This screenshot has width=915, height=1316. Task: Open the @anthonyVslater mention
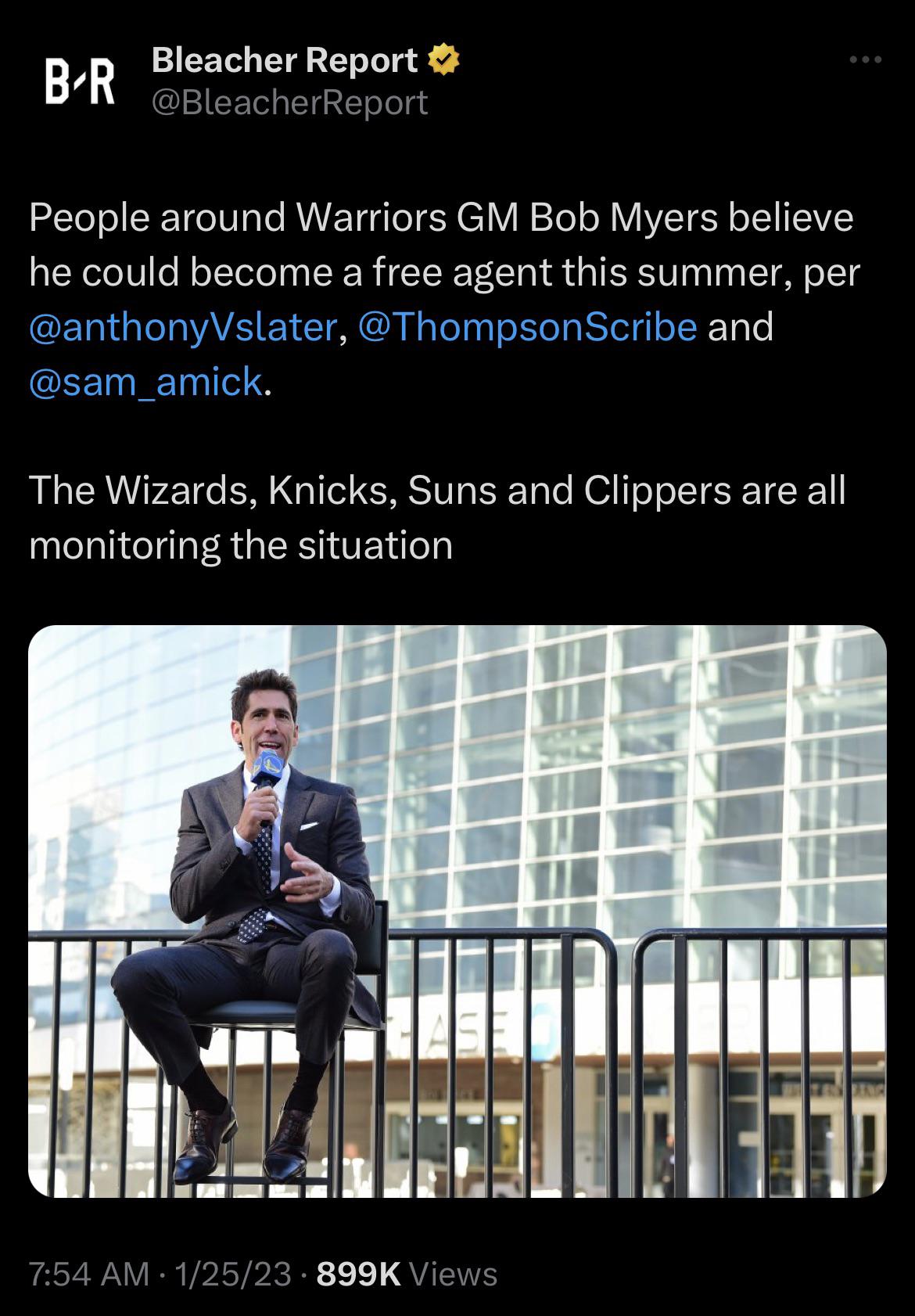(183, 326)
